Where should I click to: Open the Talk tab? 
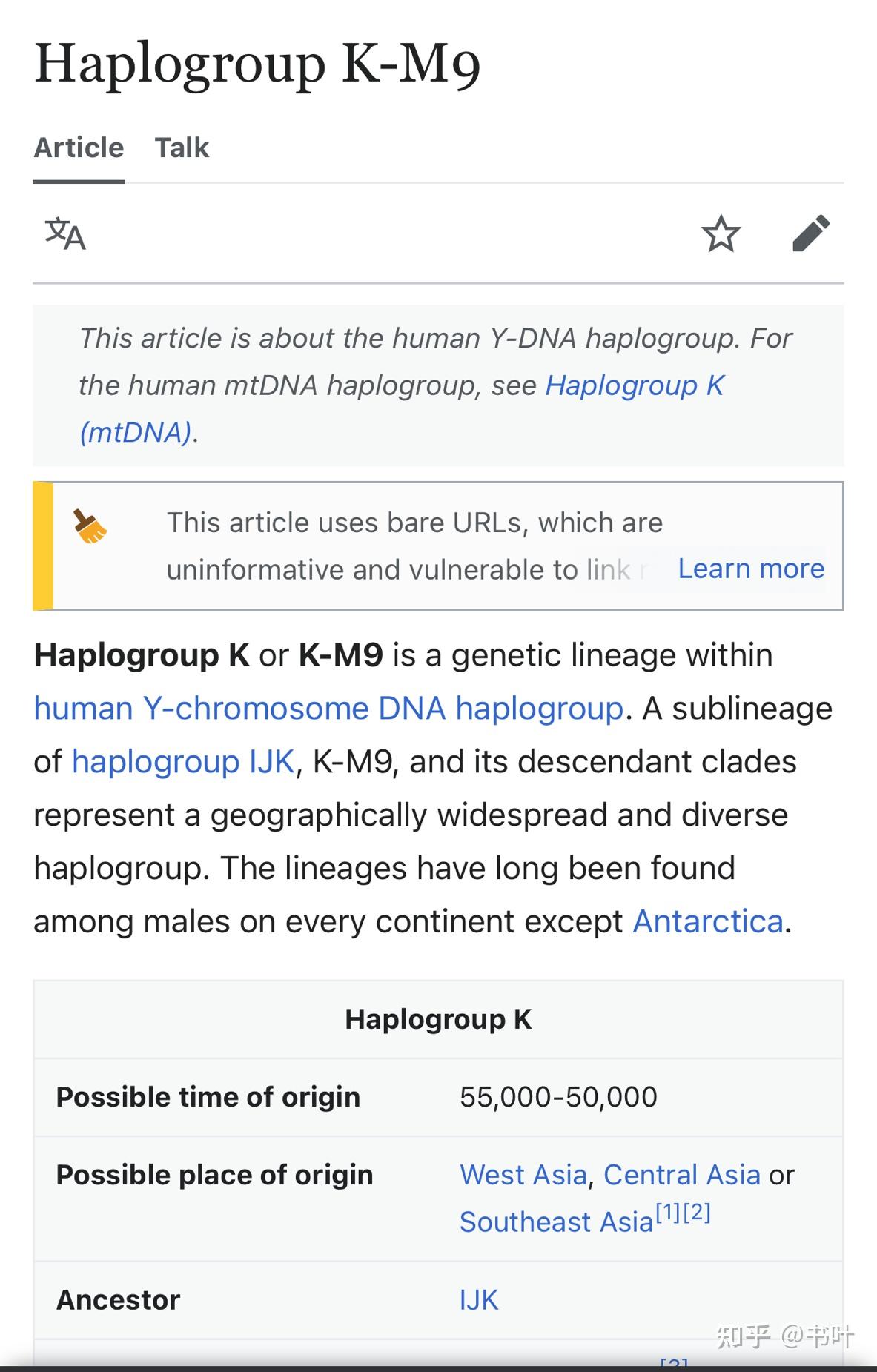[x=182, y=148]
